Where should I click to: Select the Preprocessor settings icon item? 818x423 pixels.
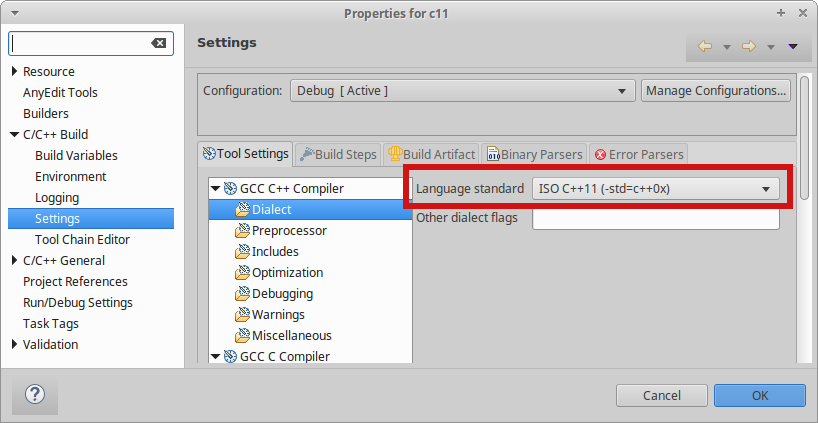tap(243, 231)
